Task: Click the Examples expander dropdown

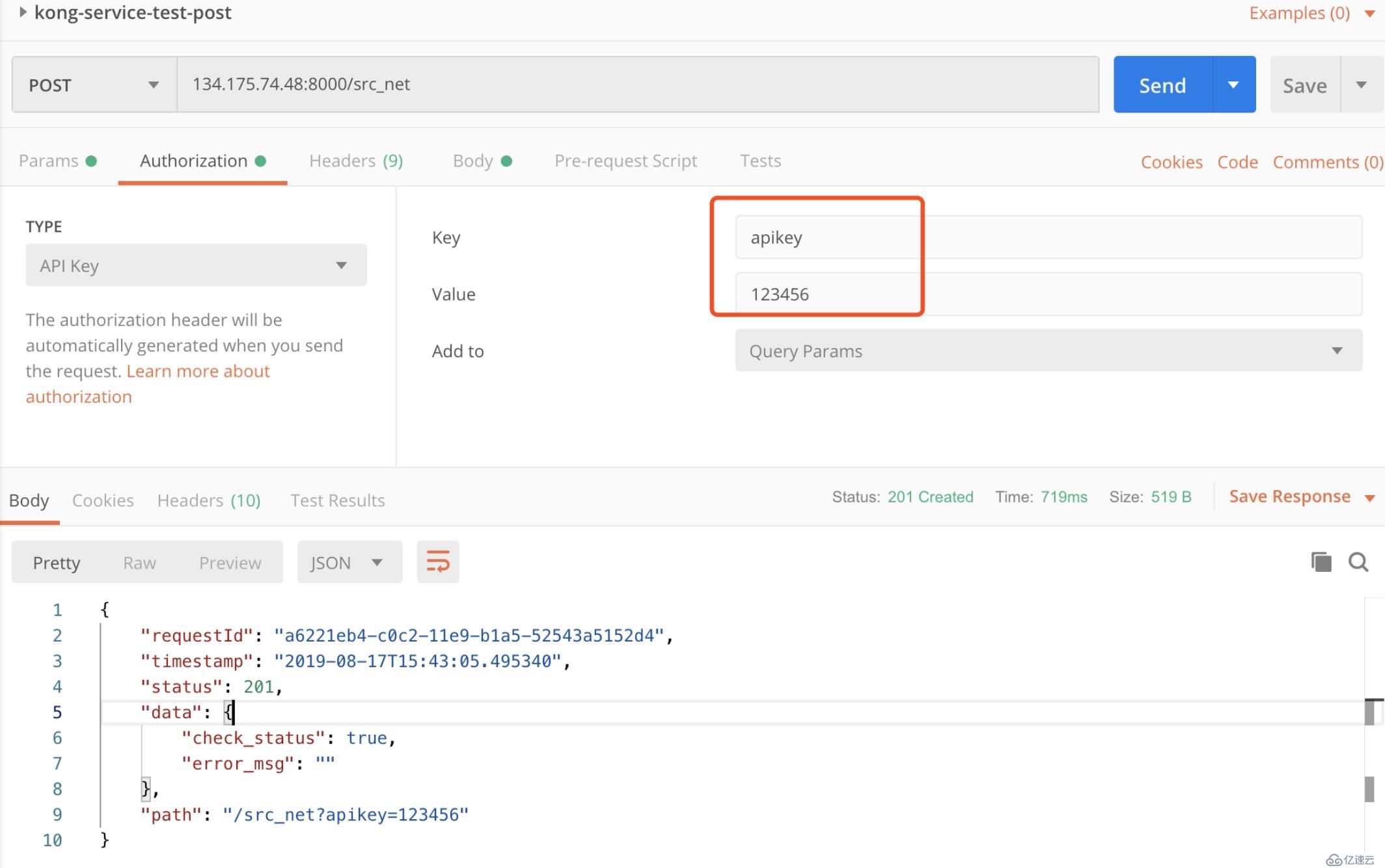Action: pyautogui.click(x=1371, y=14)
